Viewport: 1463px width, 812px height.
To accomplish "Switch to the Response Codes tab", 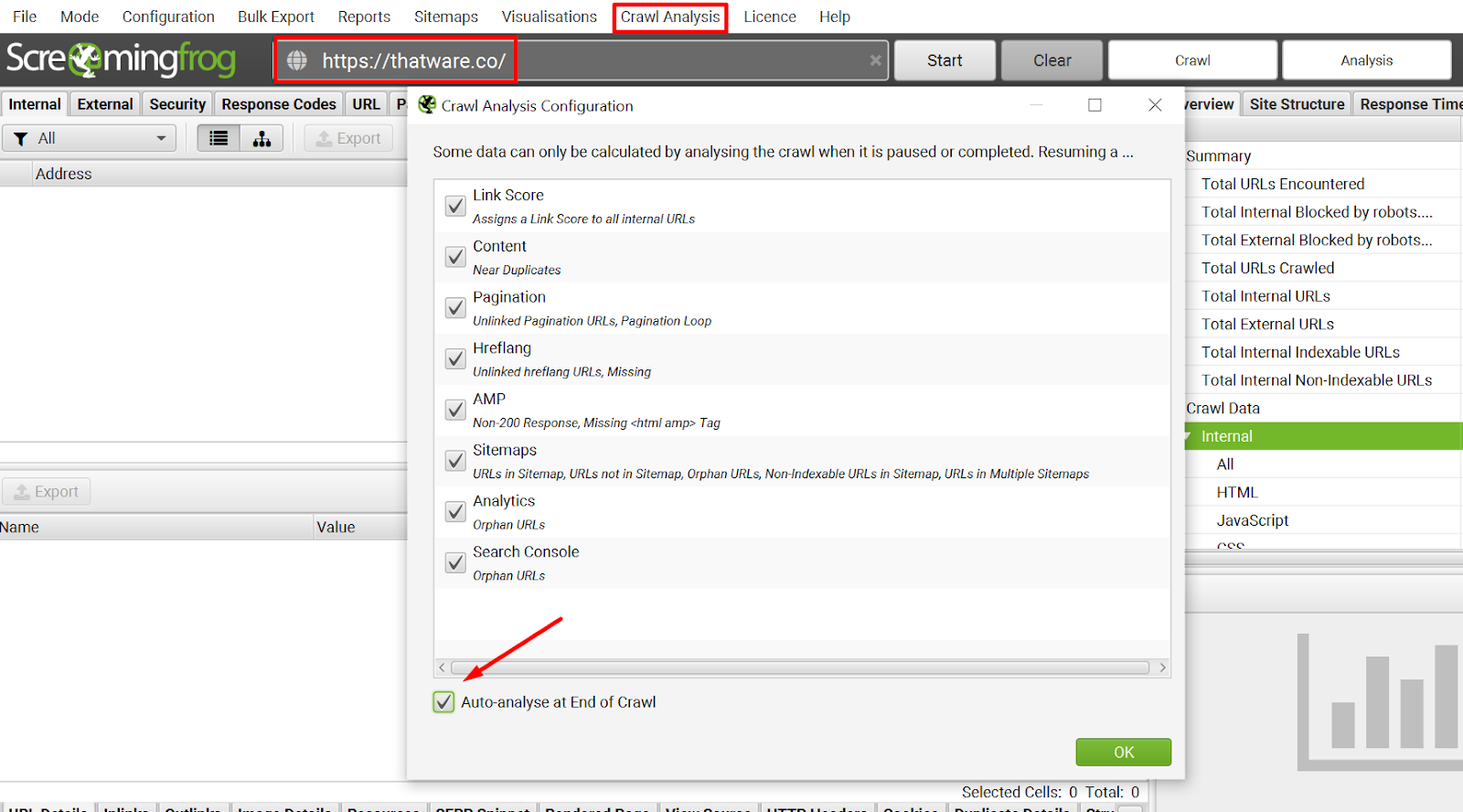I will pos(279,104).
